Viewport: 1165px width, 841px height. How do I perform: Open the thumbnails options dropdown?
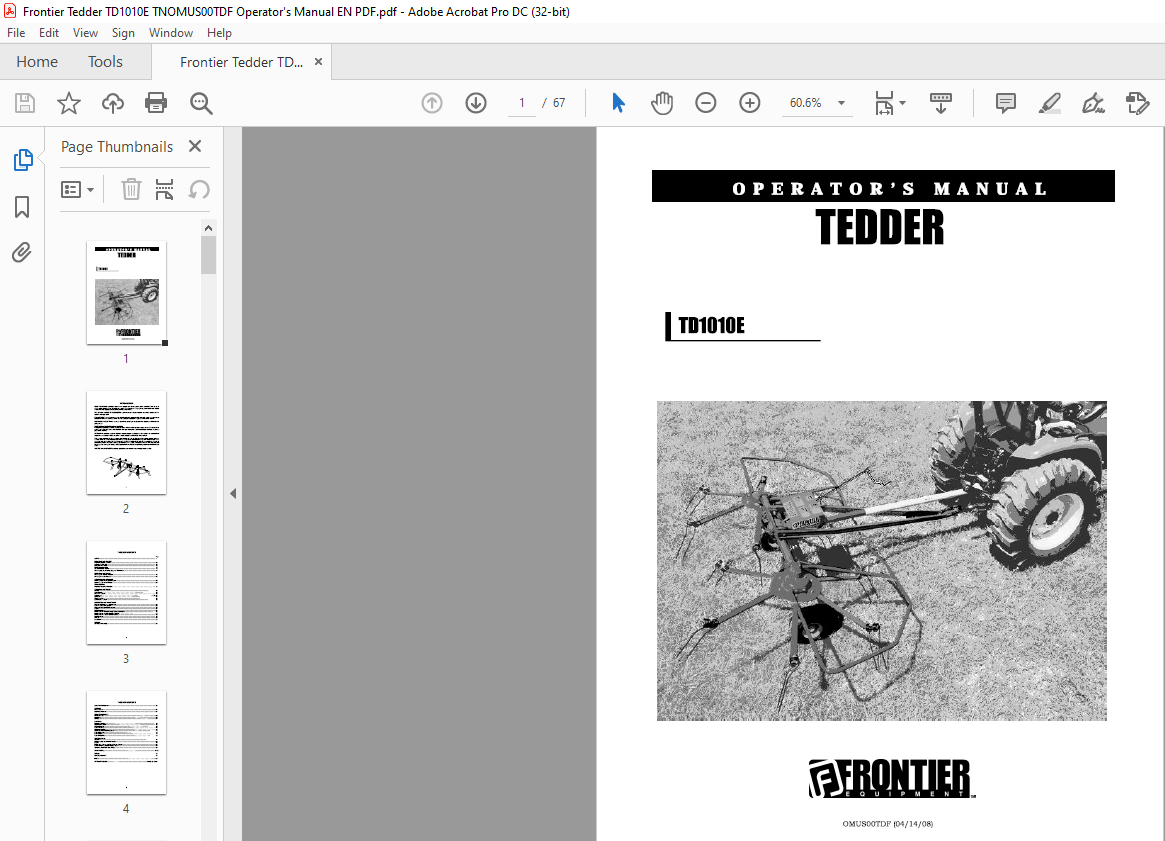[x=77, y=189]
